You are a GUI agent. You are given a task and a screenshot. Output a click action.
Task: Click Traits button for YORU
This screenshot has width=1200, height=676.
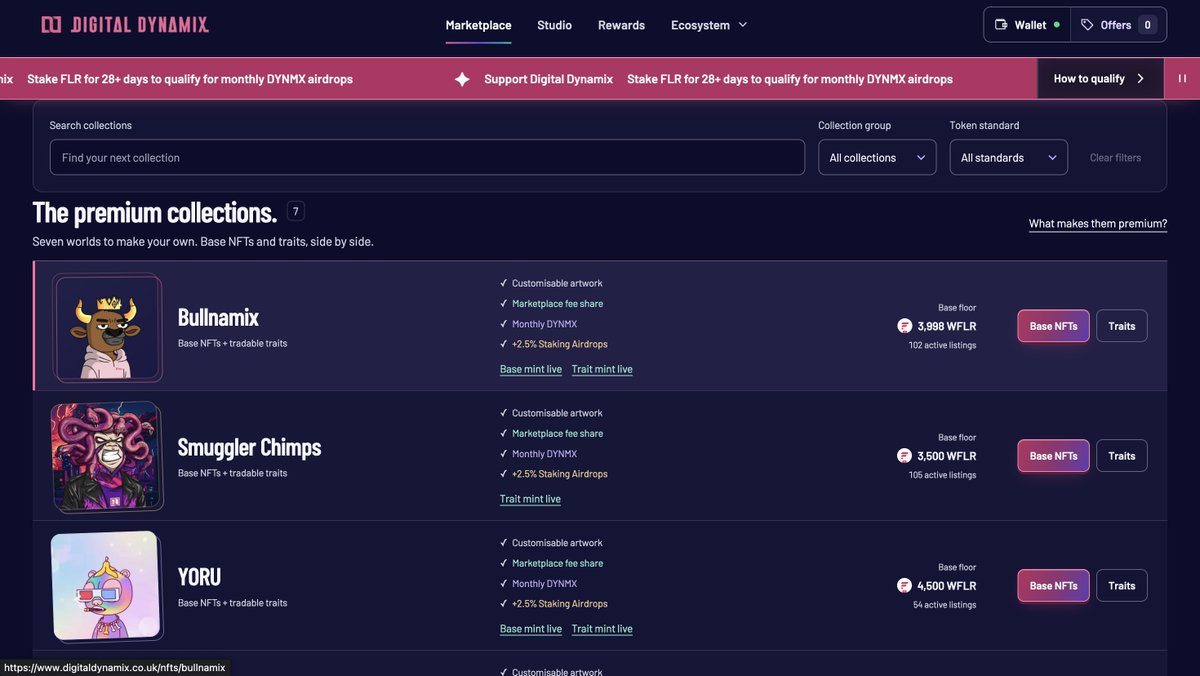pyautogui.click(x=1122, y=586)
